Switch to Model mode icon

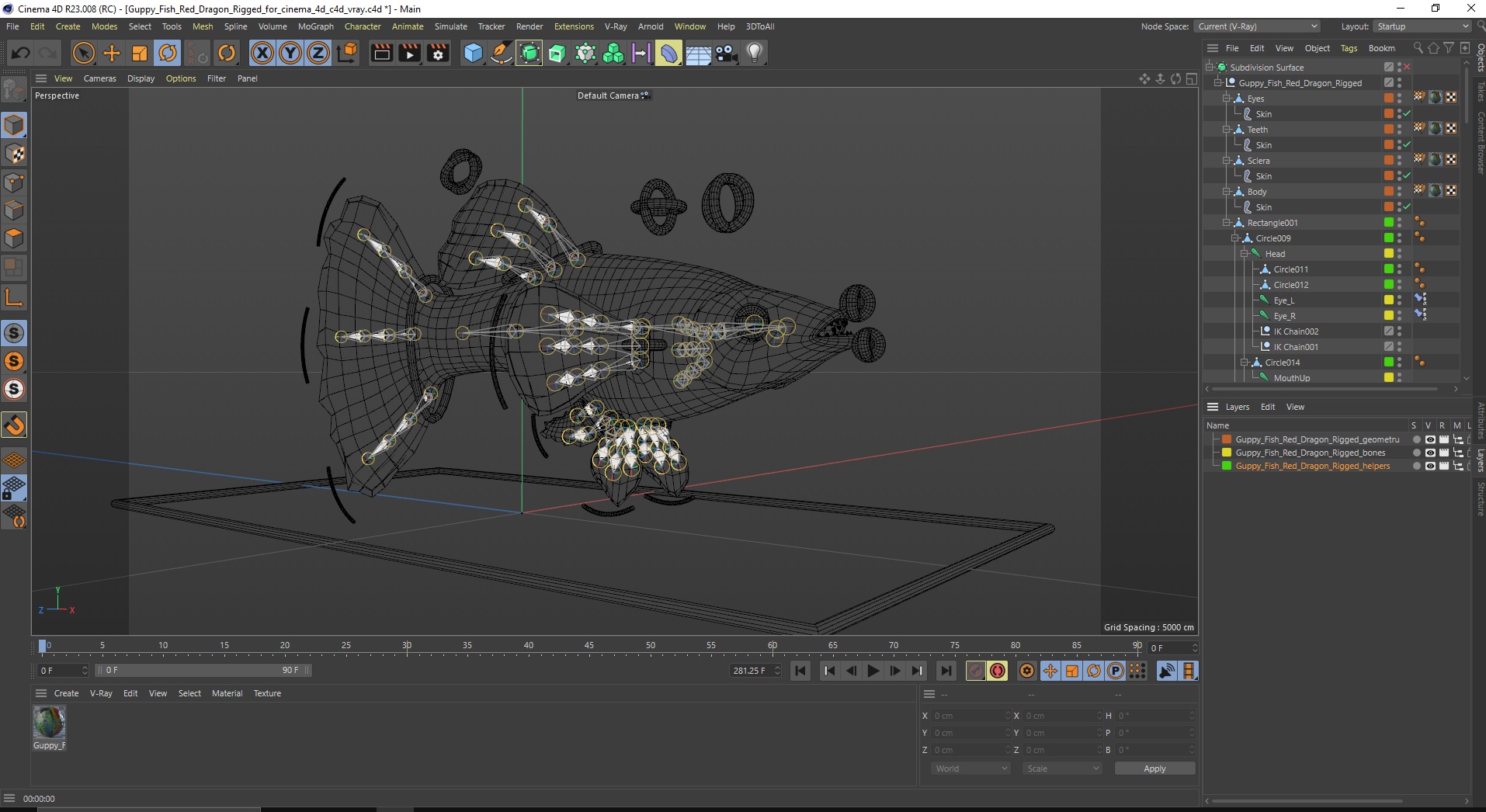tap(14, 125)
